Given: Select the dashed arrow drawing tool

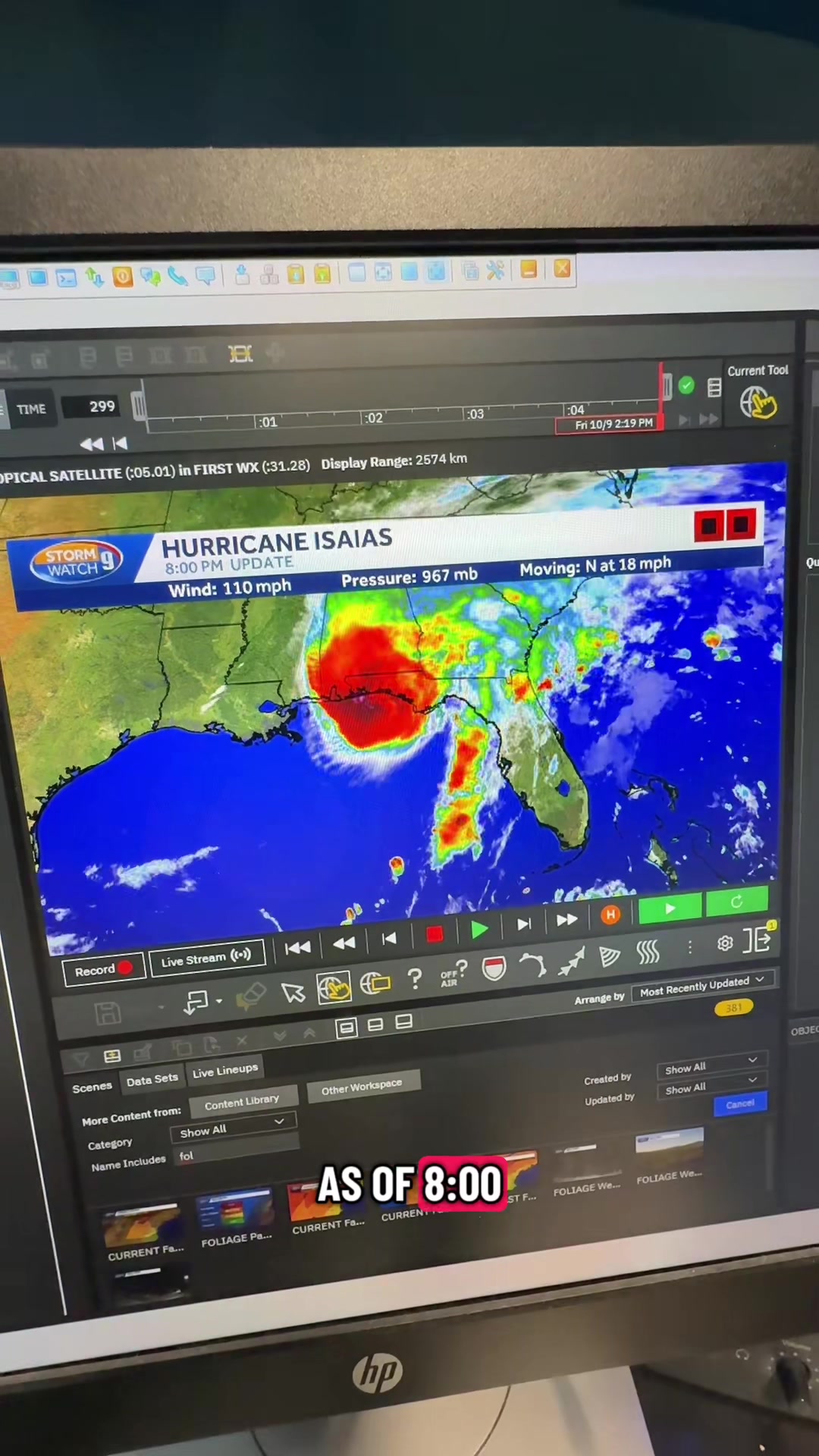Looking at the screenshot, I should click(x=572, y=961).
